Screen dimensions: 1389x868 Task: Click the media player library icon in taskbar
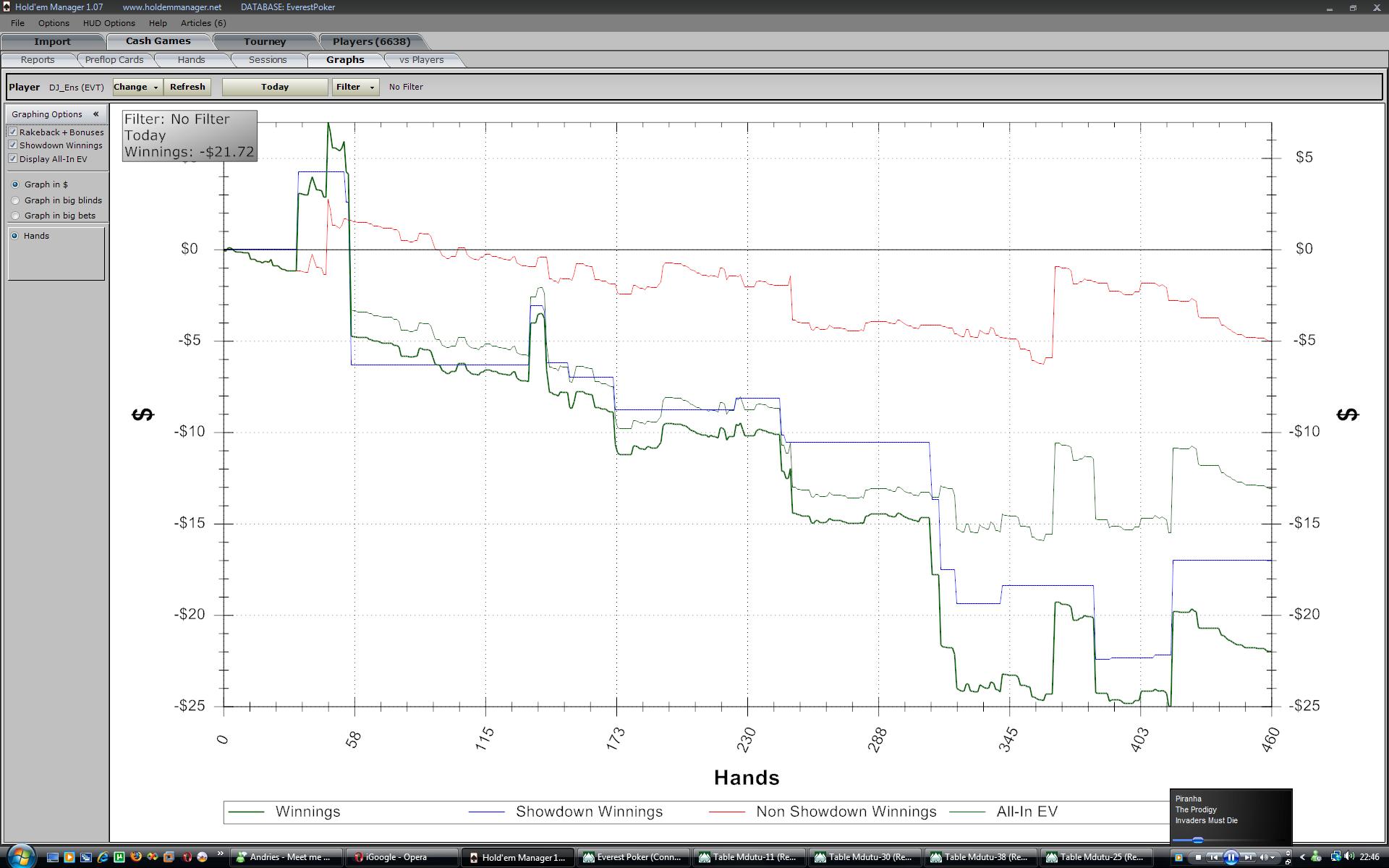[1178, 857]
